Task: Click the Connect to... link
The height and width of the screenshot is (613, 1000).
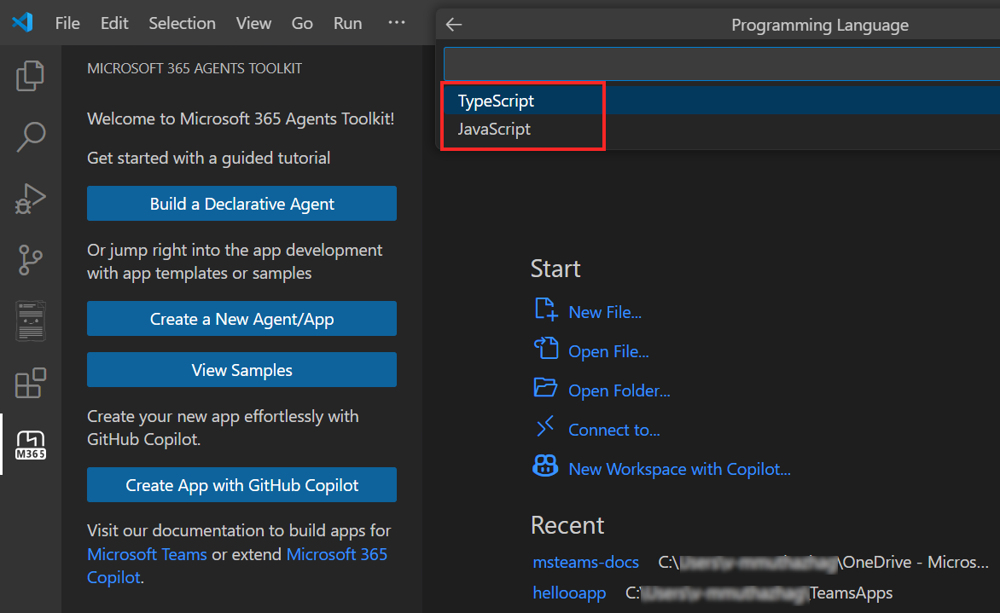Action: (614, 430)
